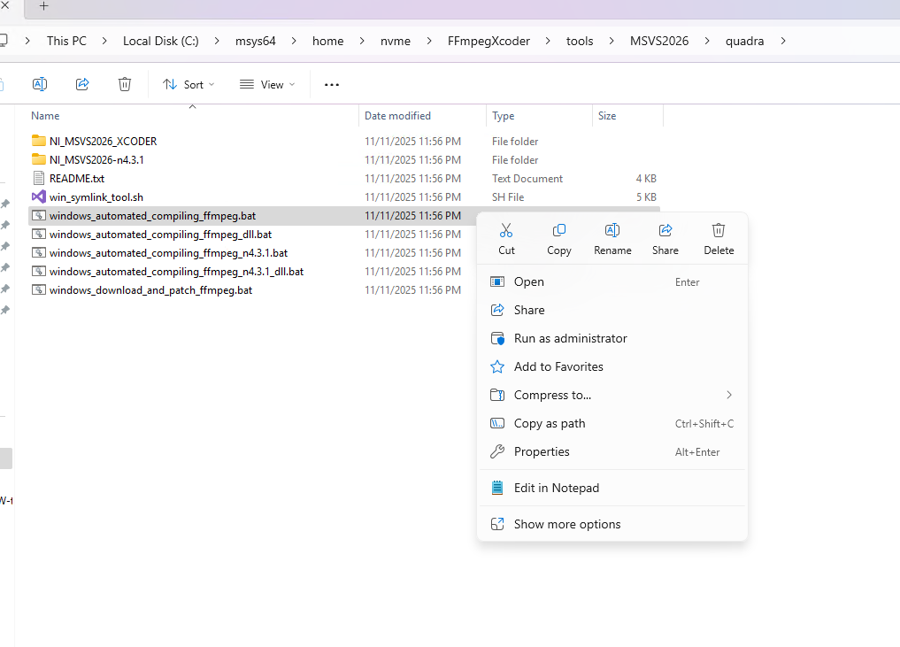
Task: Expand chevron after quadra in address bar
Action: click(783, 41)
